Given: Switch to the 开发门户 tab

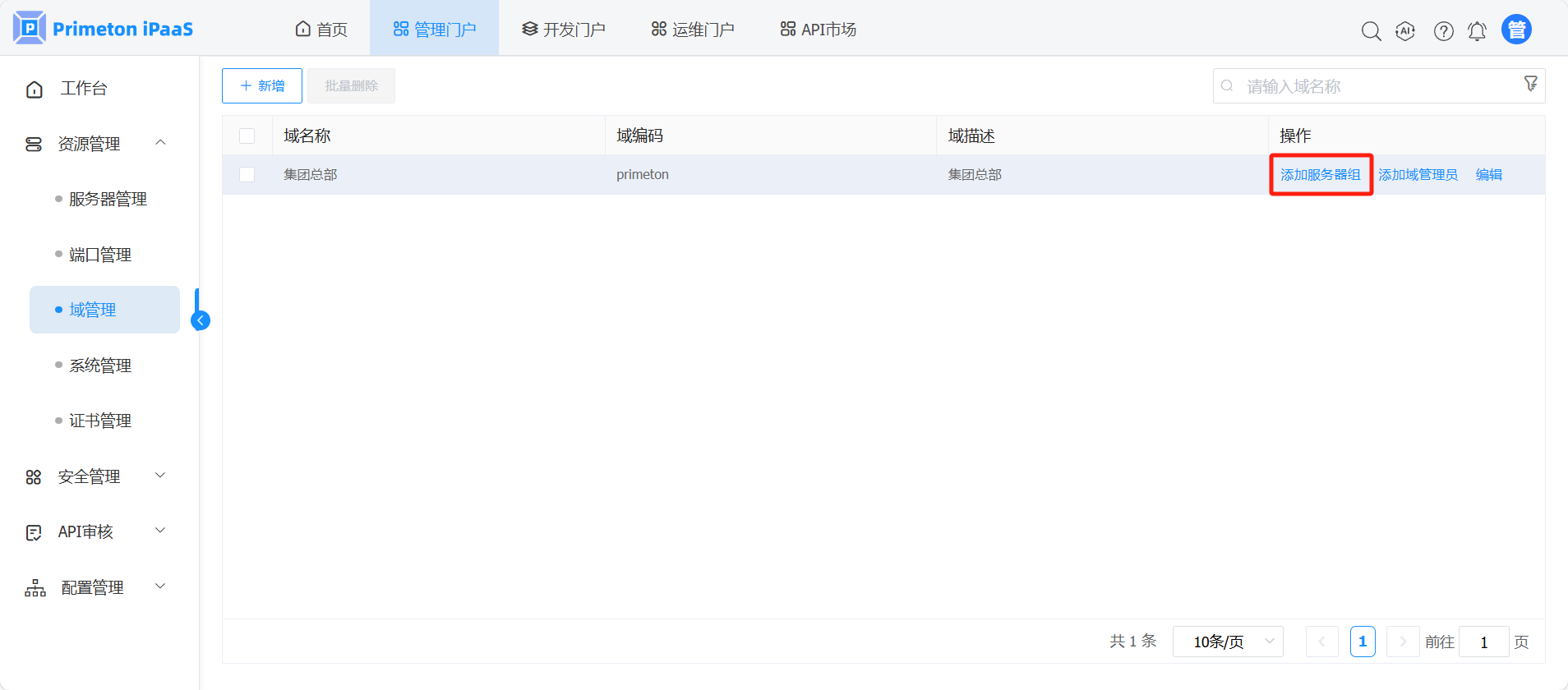Looking at the screenshot, I should click(564, 30).
